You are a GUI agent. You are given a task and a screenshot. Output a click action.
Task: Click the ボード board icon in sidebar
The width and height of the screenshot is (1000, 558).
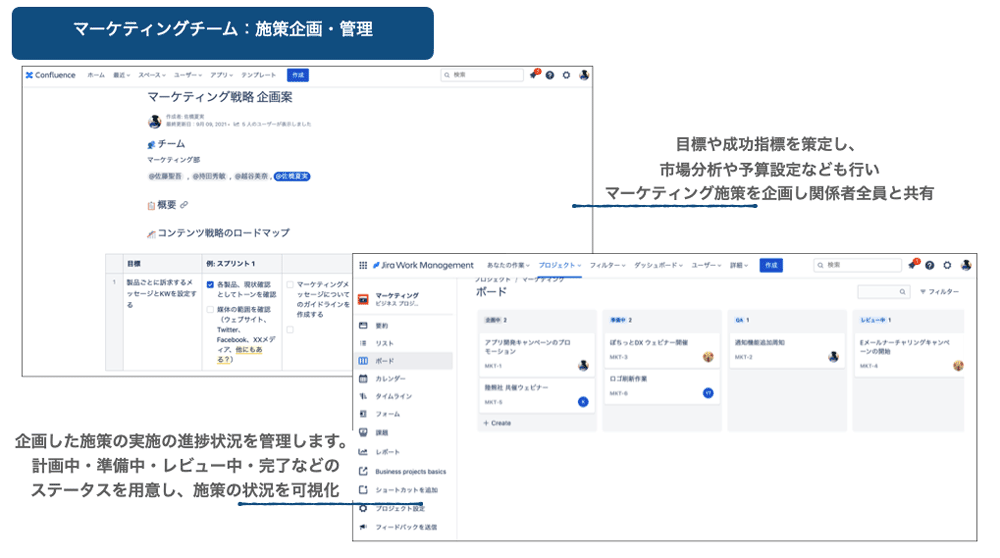363,361
